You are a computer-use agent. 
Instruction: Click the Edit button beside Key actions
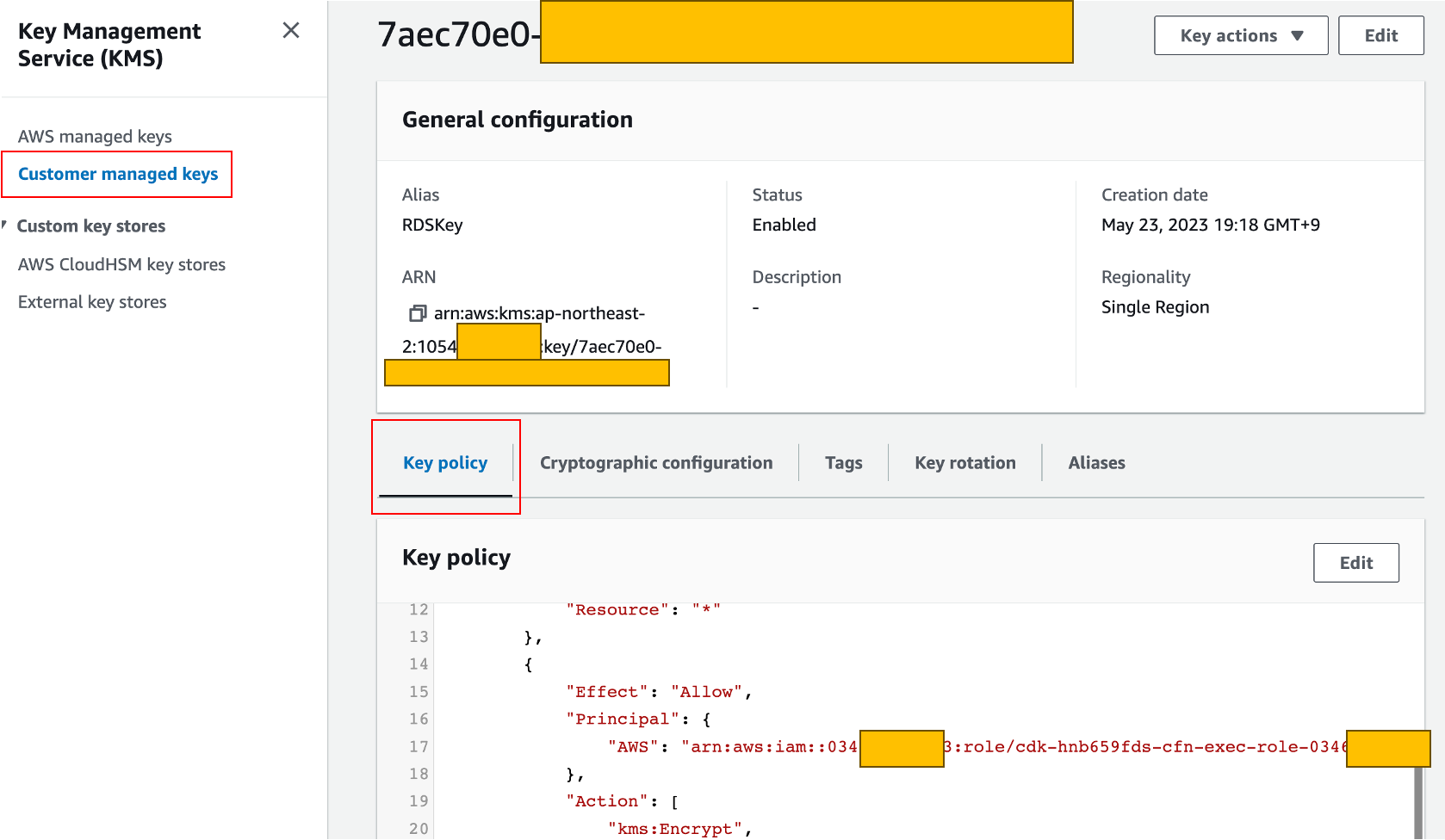click(x=1380, y=35)
